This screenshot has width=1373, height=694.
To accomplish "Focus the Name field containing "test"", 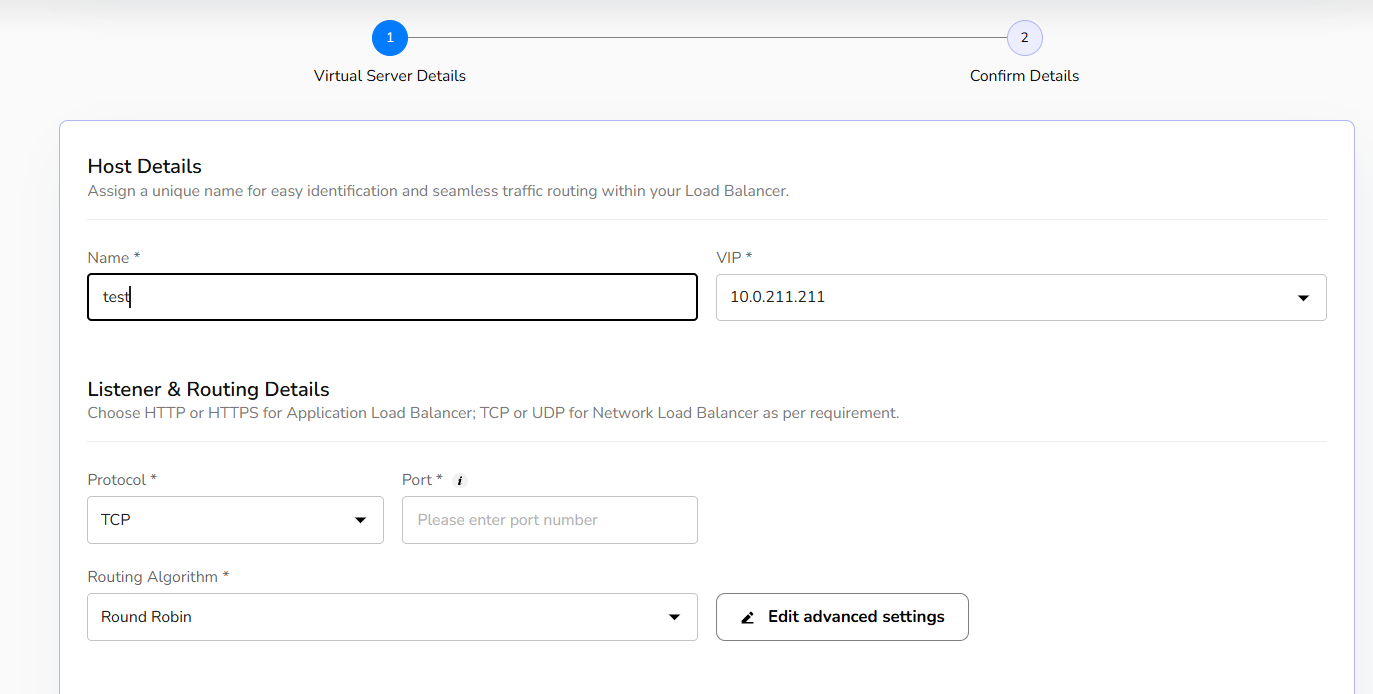I will click(392, 298).
